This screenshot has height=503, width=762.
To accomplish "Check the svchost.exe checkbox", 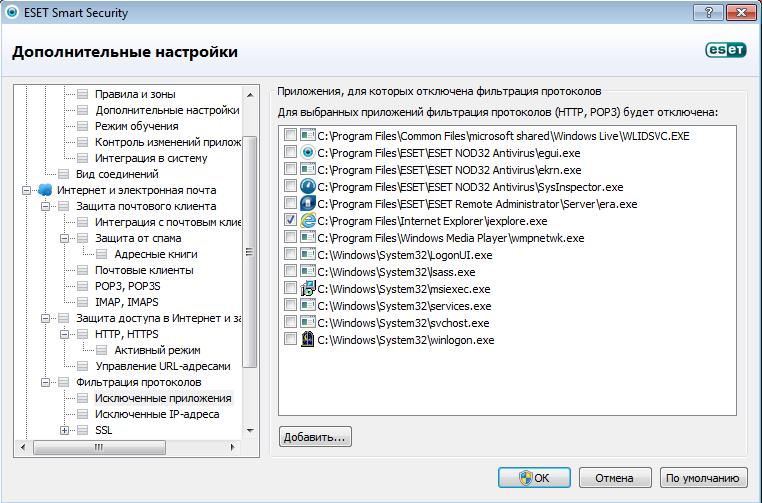I will pos(290,322).
